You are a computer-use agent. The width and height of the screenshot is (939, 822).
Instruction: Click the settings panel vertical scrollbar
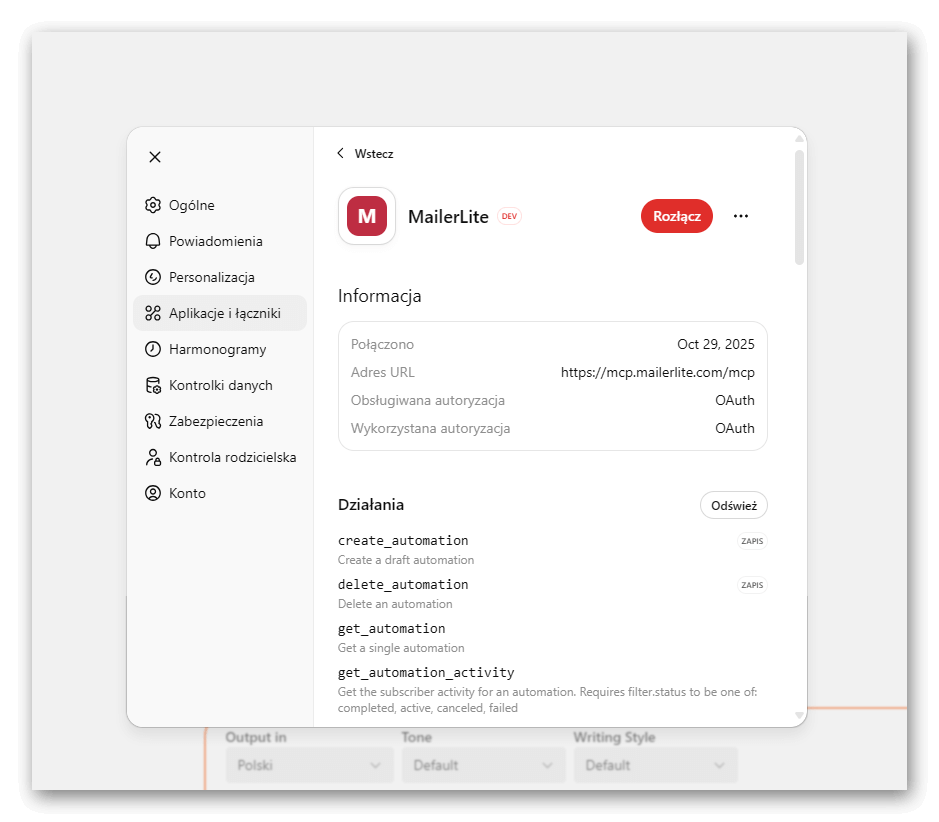pos(799,207)
